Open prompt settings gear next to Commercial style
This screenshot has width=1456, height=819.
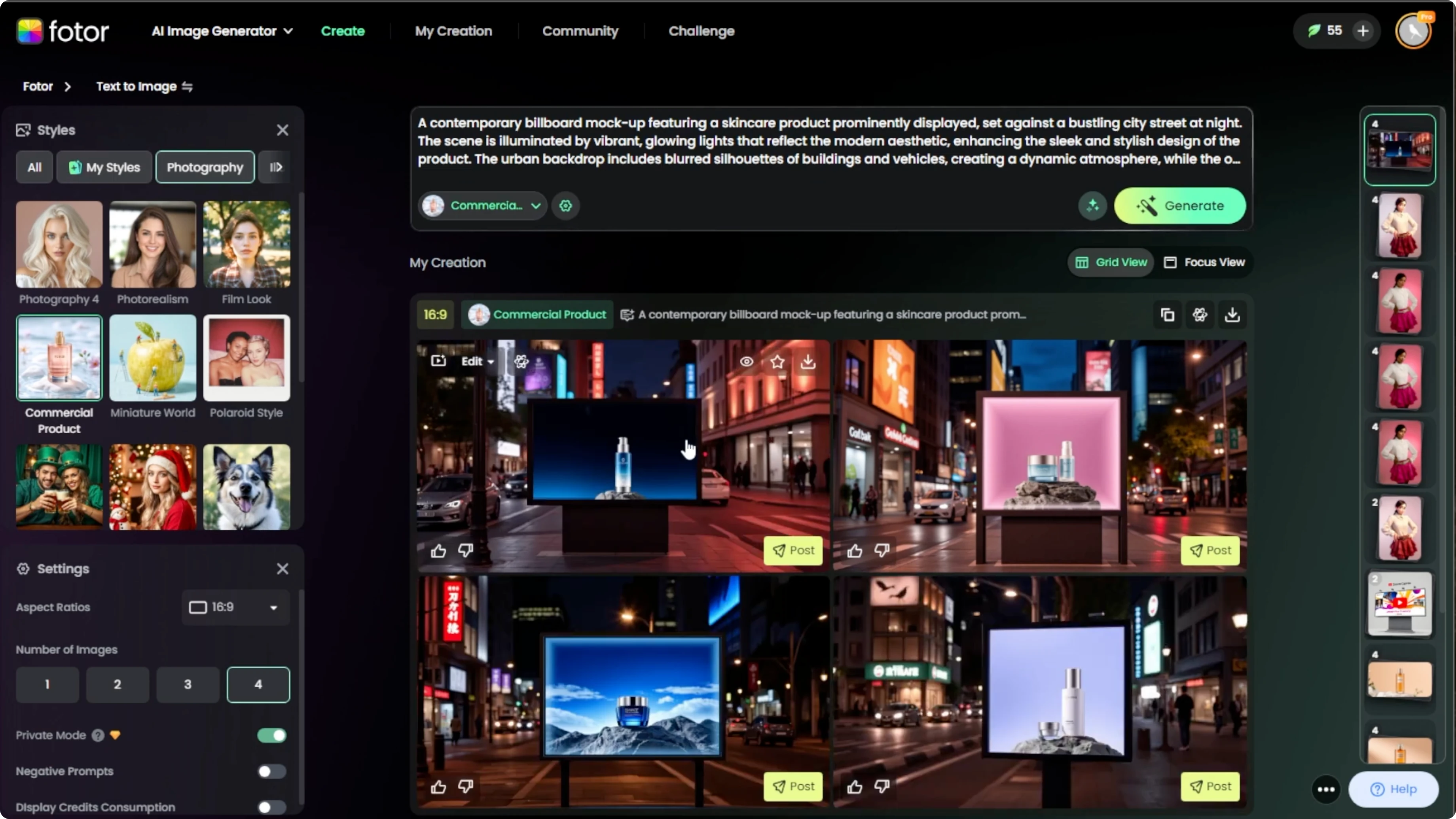566,206
